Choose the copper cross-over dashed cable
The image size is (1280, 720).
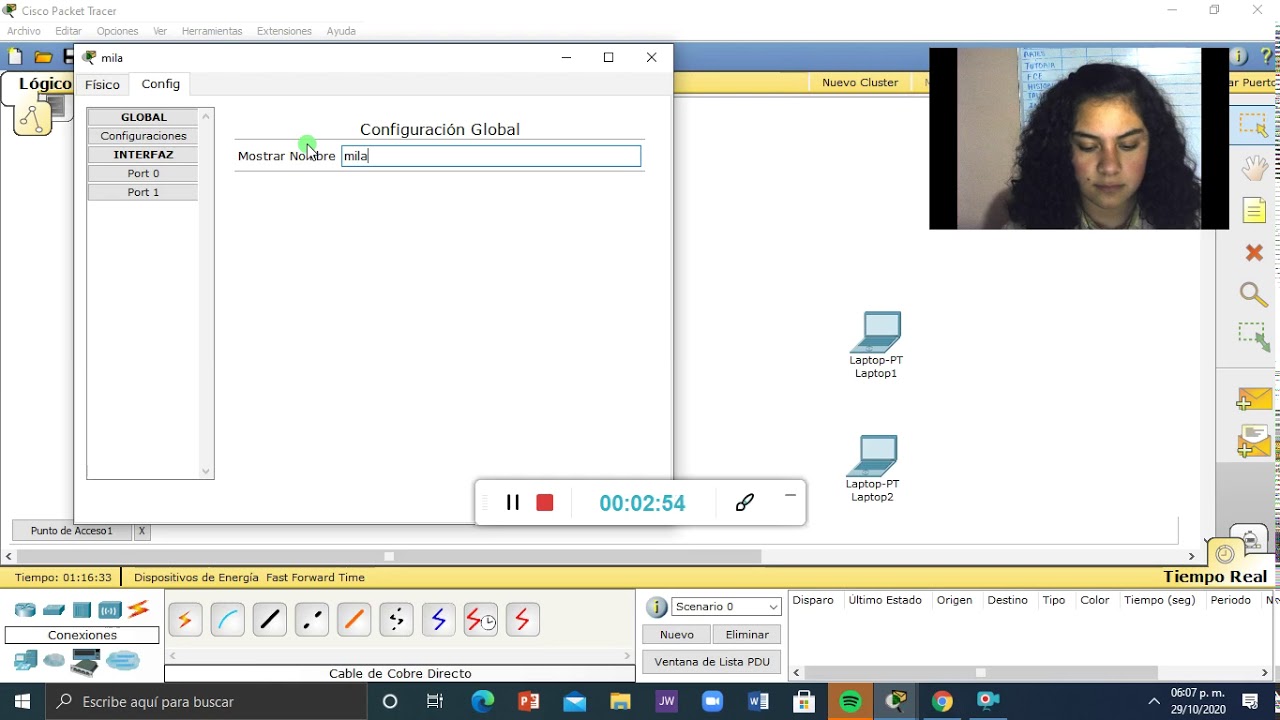(311, 620)
